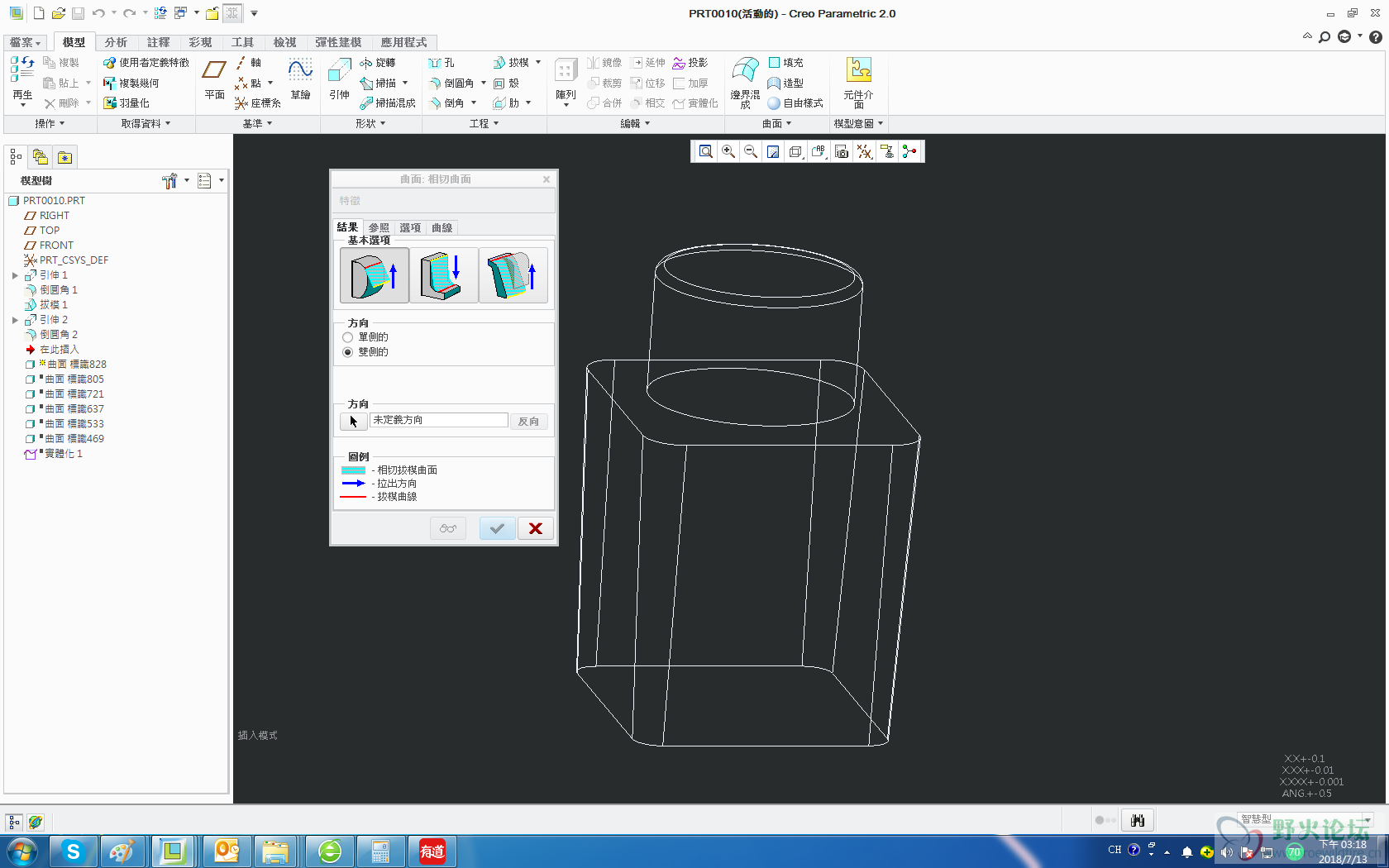Open the 編輯 group dropdown
This screenshot has width=1389, height=868.
click(x=635, y=123)
